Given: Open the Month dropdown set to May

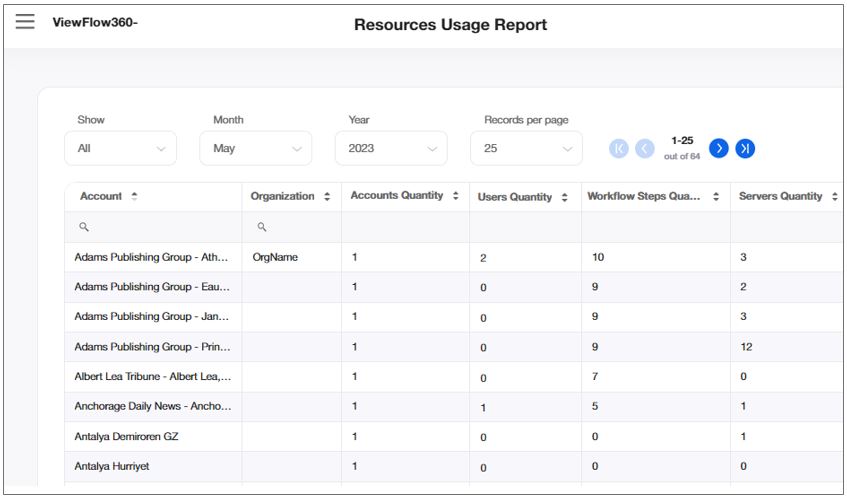Looking at the screenshot, I should [x=256, y=148].
